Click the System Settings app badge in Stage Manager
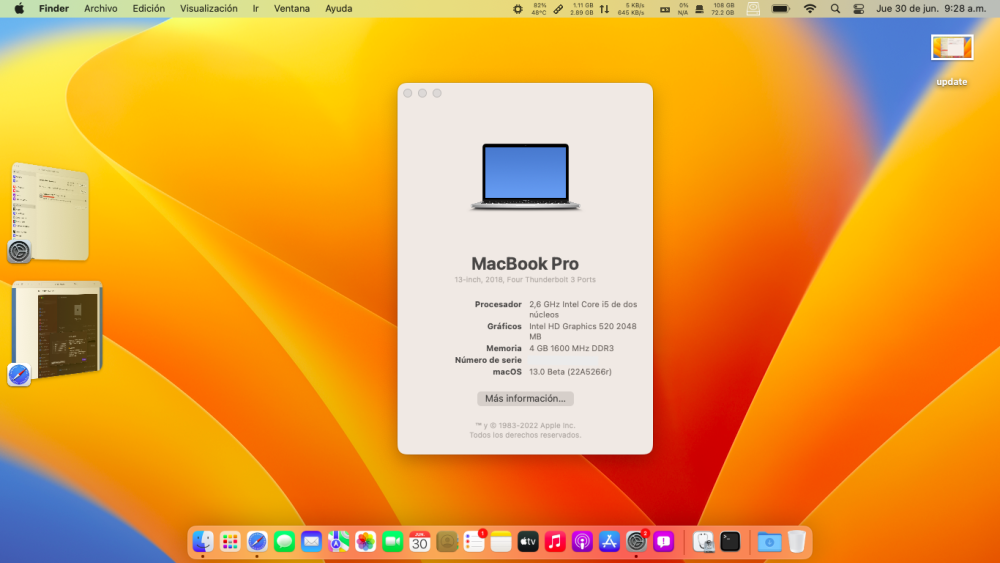This screenshot has width=1000, height=563. (x=19, y=251)
